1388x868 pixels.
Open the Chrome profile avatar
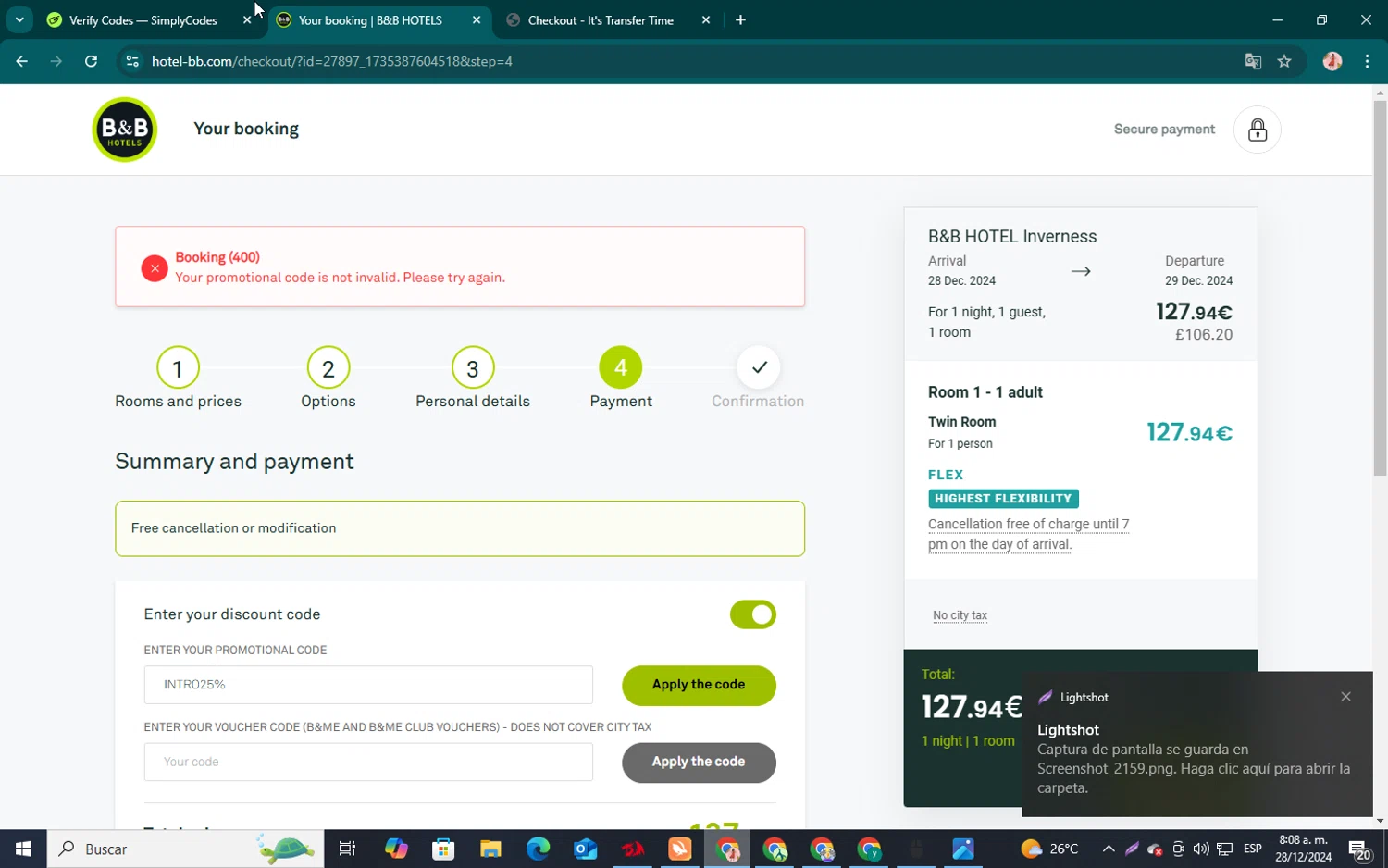point(1332,61)
